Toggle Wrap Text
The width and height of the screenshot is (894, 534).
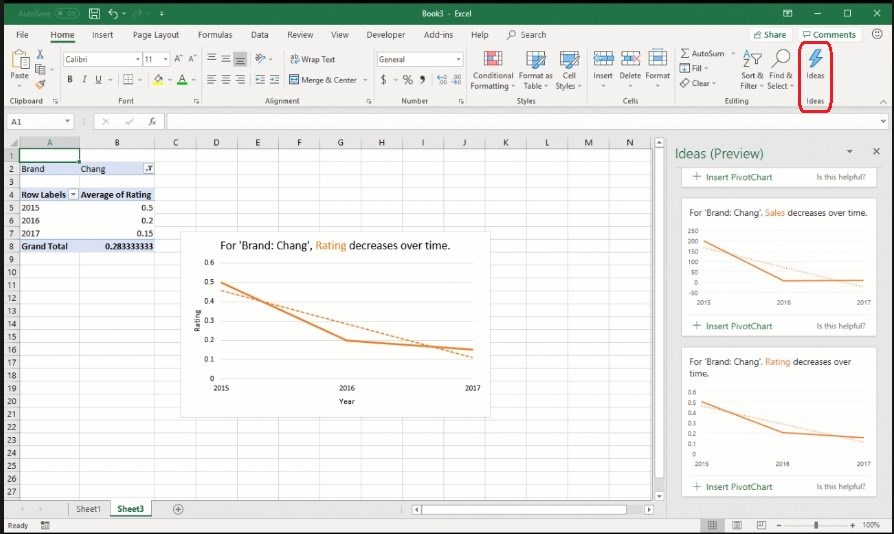click(x=312, y=59)
